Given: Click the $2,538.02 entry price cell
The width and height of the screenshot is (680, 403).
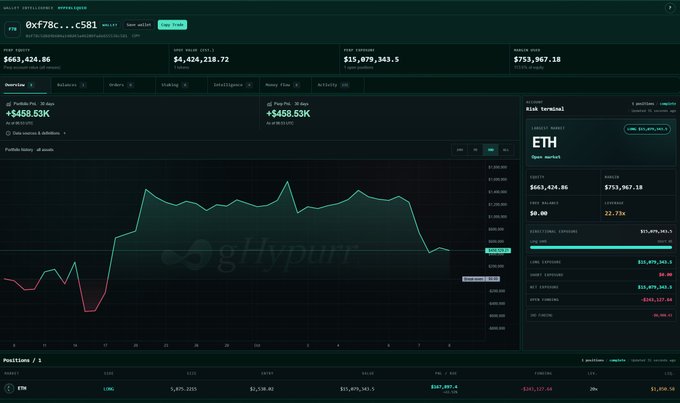Looking at the screenshot, I should pos(262,389).
